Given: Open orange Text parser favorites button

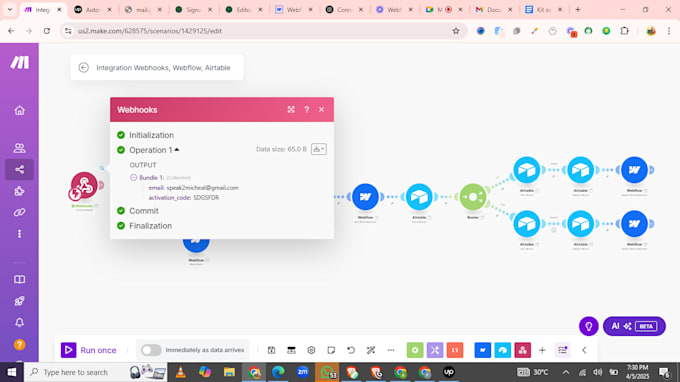Looking at the screenshot, I should tap(455, 350).
